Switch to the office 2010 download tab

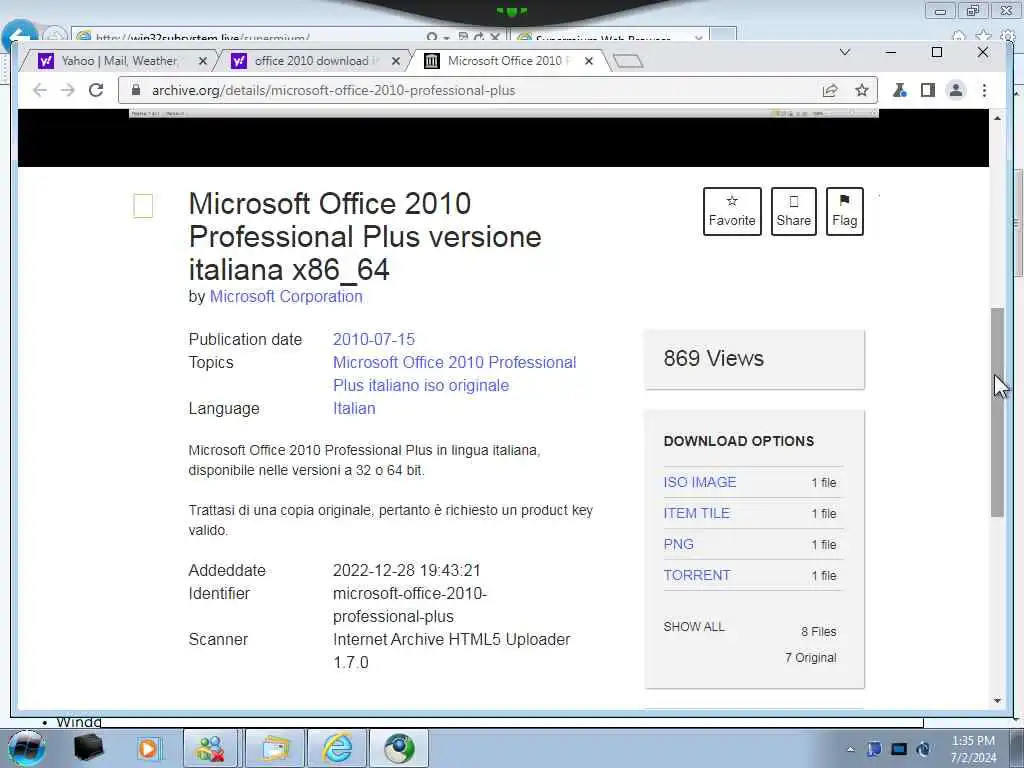[310, 61]
